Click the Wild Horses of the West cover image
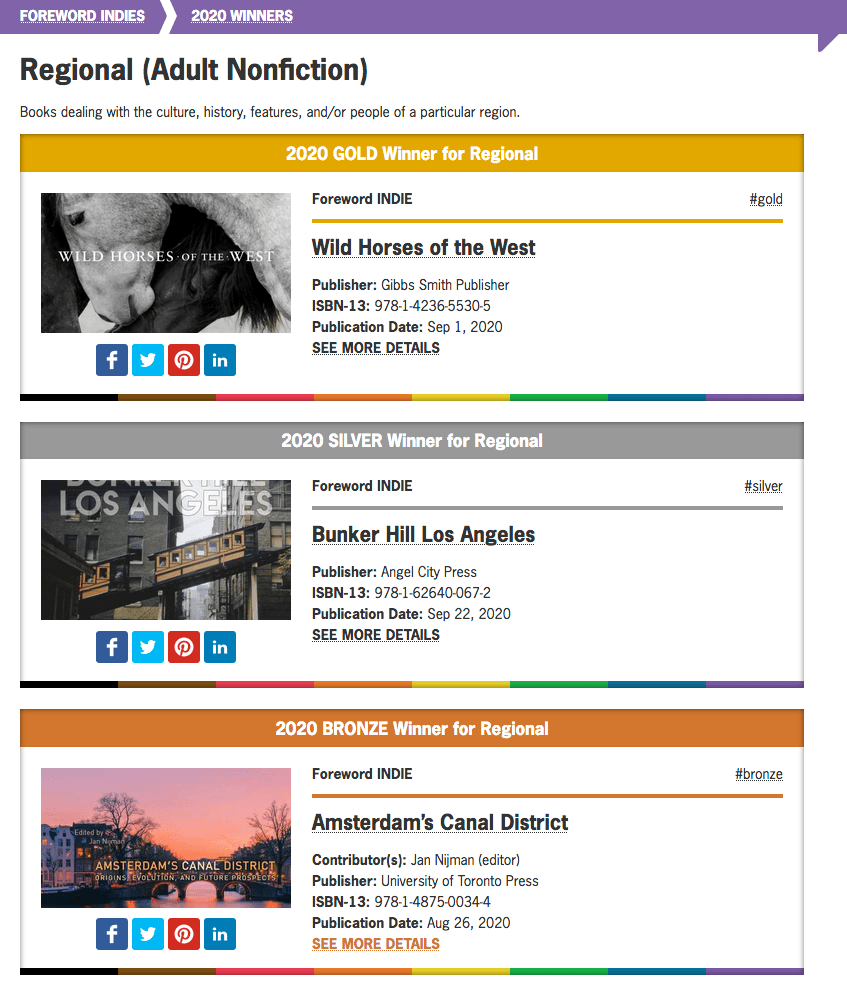This screenshot has width=847, height=988. [x=166, y=263]
